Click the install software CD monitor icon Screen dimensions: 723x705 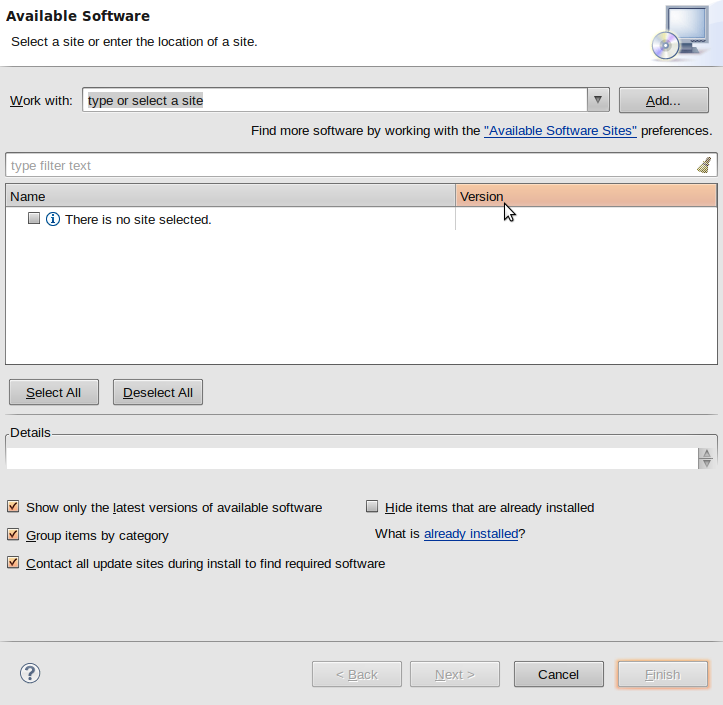coord(680,33)
